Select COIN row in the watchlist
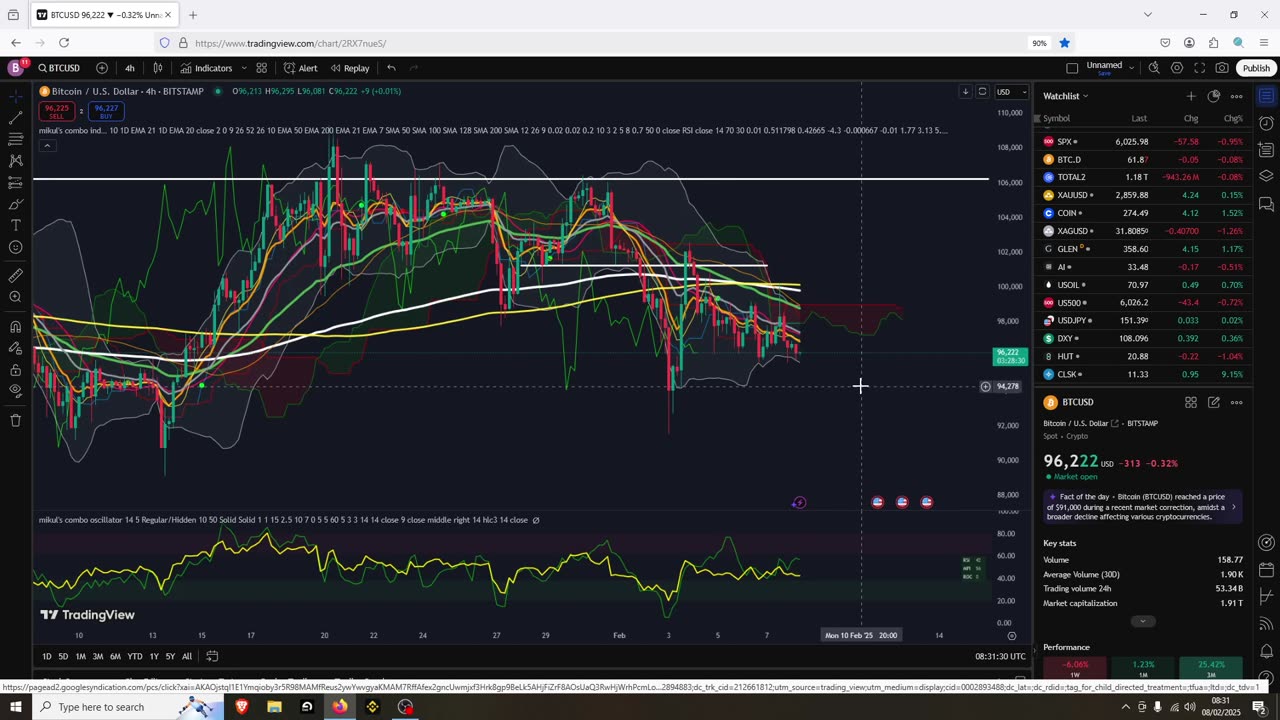 tap(1142, 213)
